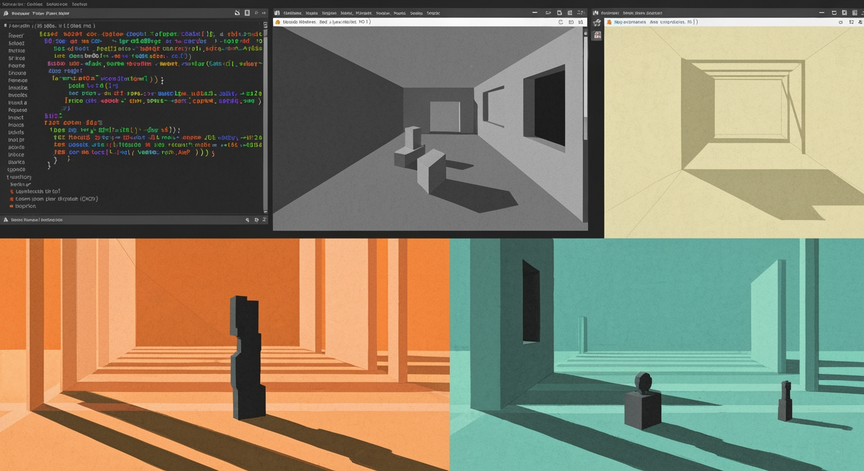Click the lower sidebar icon beside the beige render window

click(597, 35)
